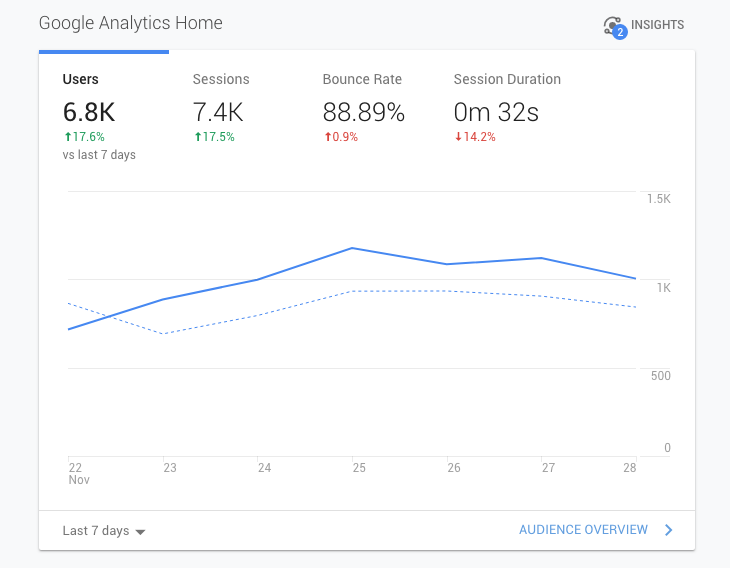Viewport: 730px width, 568px height.
Task: Click the 26 date axis label
Action: (454, 467)
